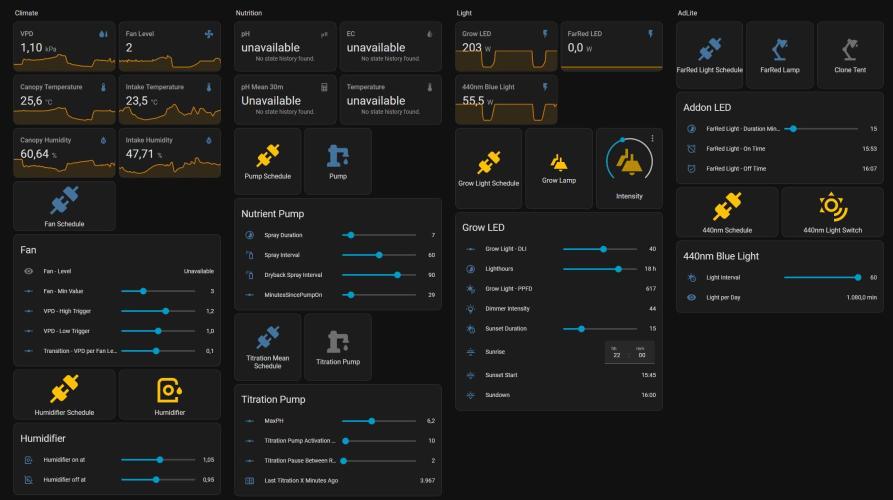Adjust the Fan - Min Value slider

point(158,291)
